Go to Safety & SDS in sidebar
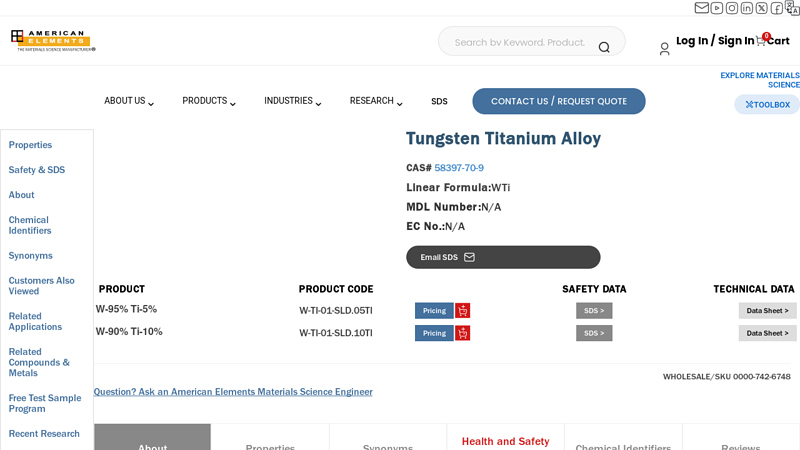 pyautogui.click(x=37, y=170)
